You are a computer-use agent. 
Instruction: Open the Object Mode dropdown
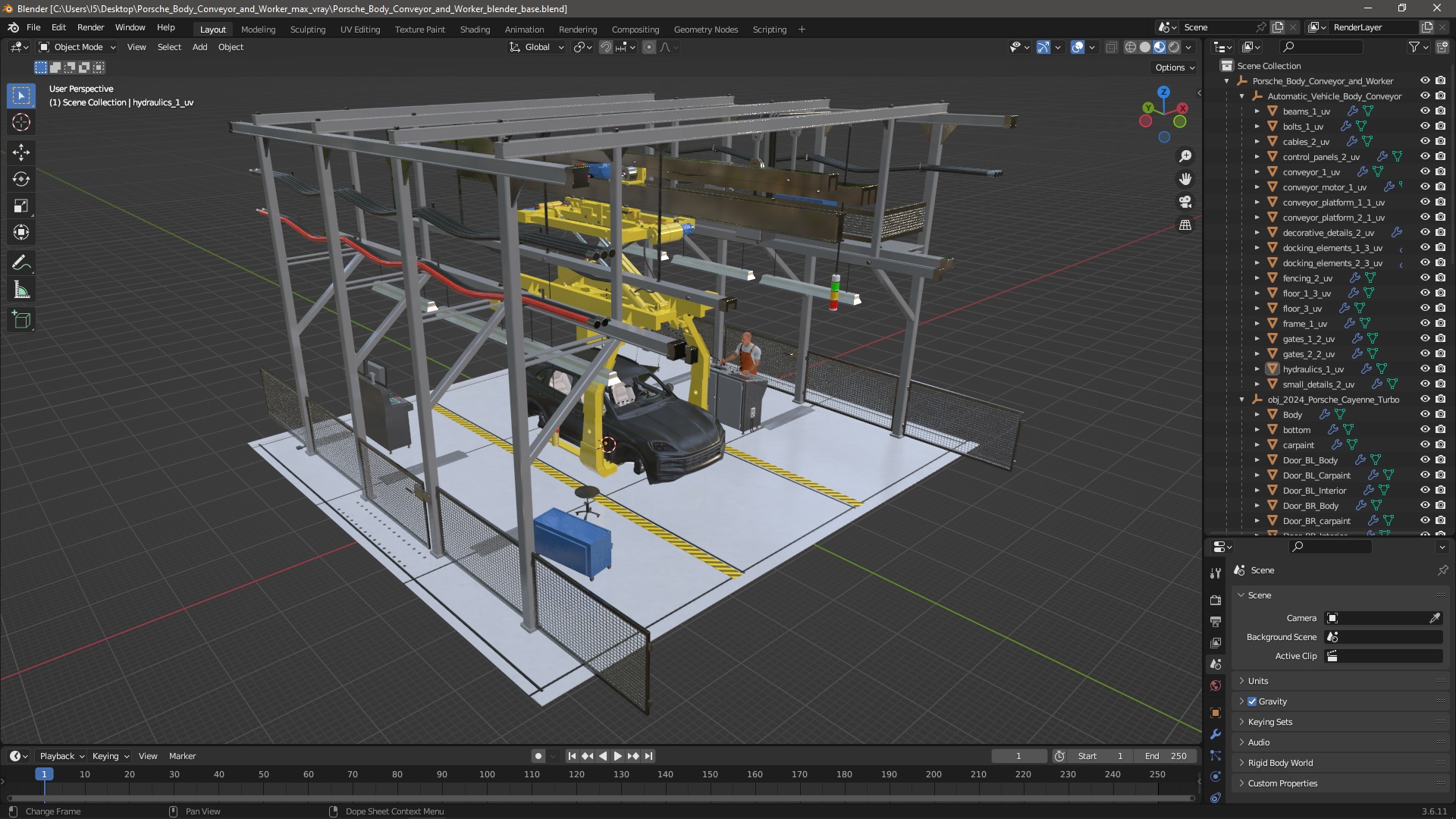(77, 47)
